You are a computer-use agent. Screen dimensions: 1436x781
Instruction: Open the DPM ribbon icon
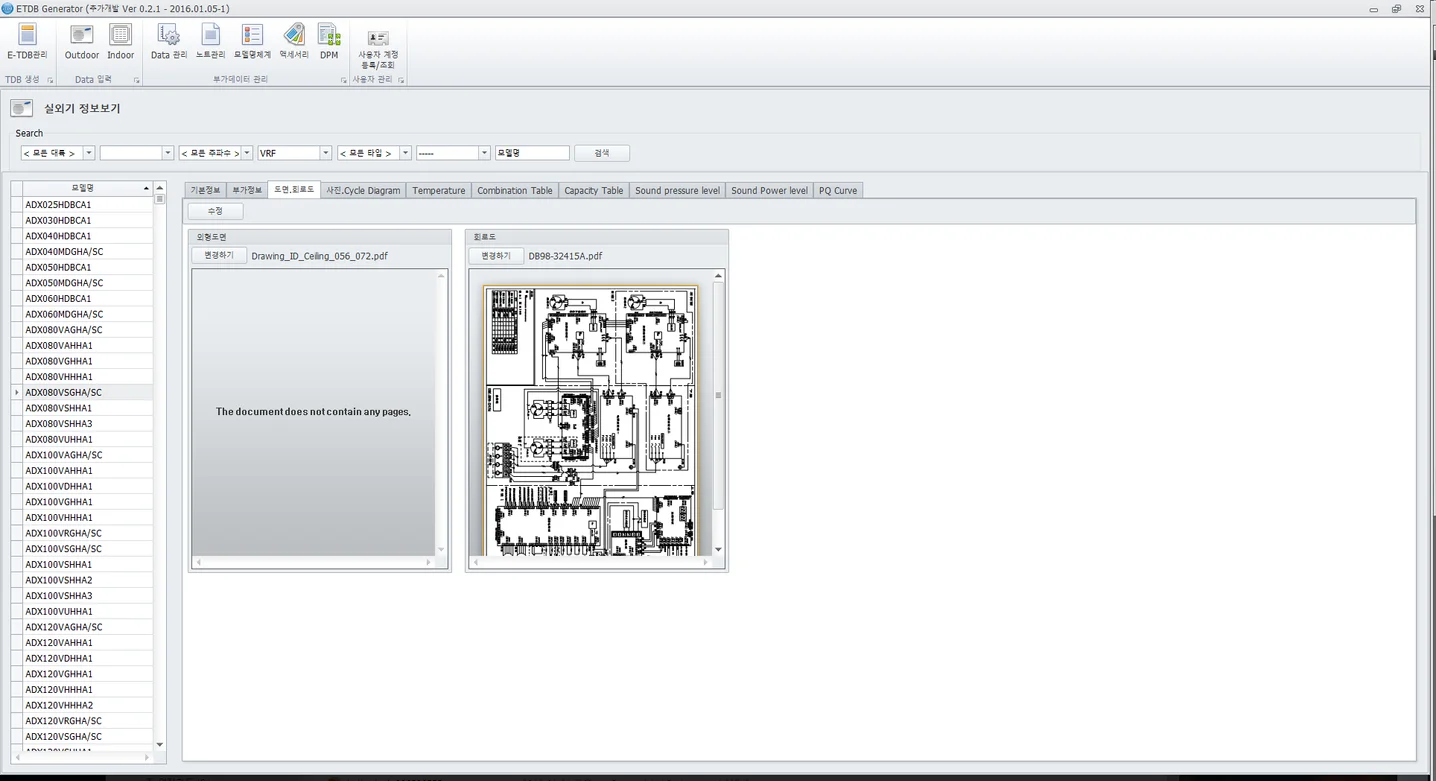(329, 42)
